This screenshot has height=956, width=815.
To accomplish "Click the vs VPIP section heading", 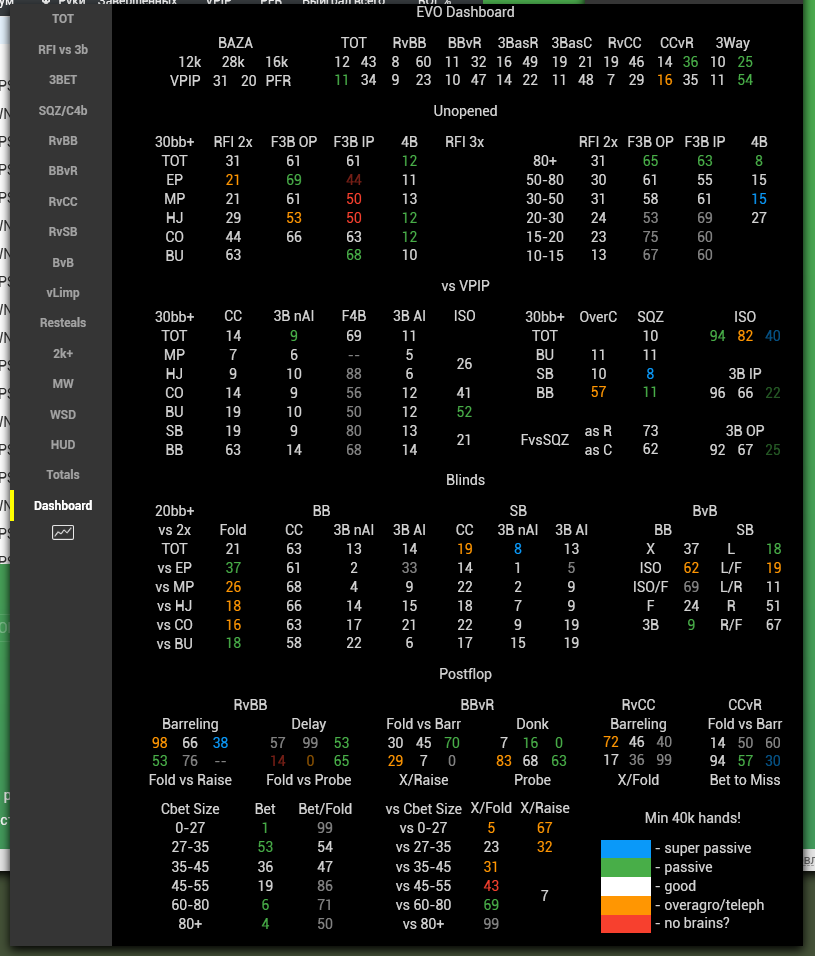I will pyautogui.click(x=465, y=286).
